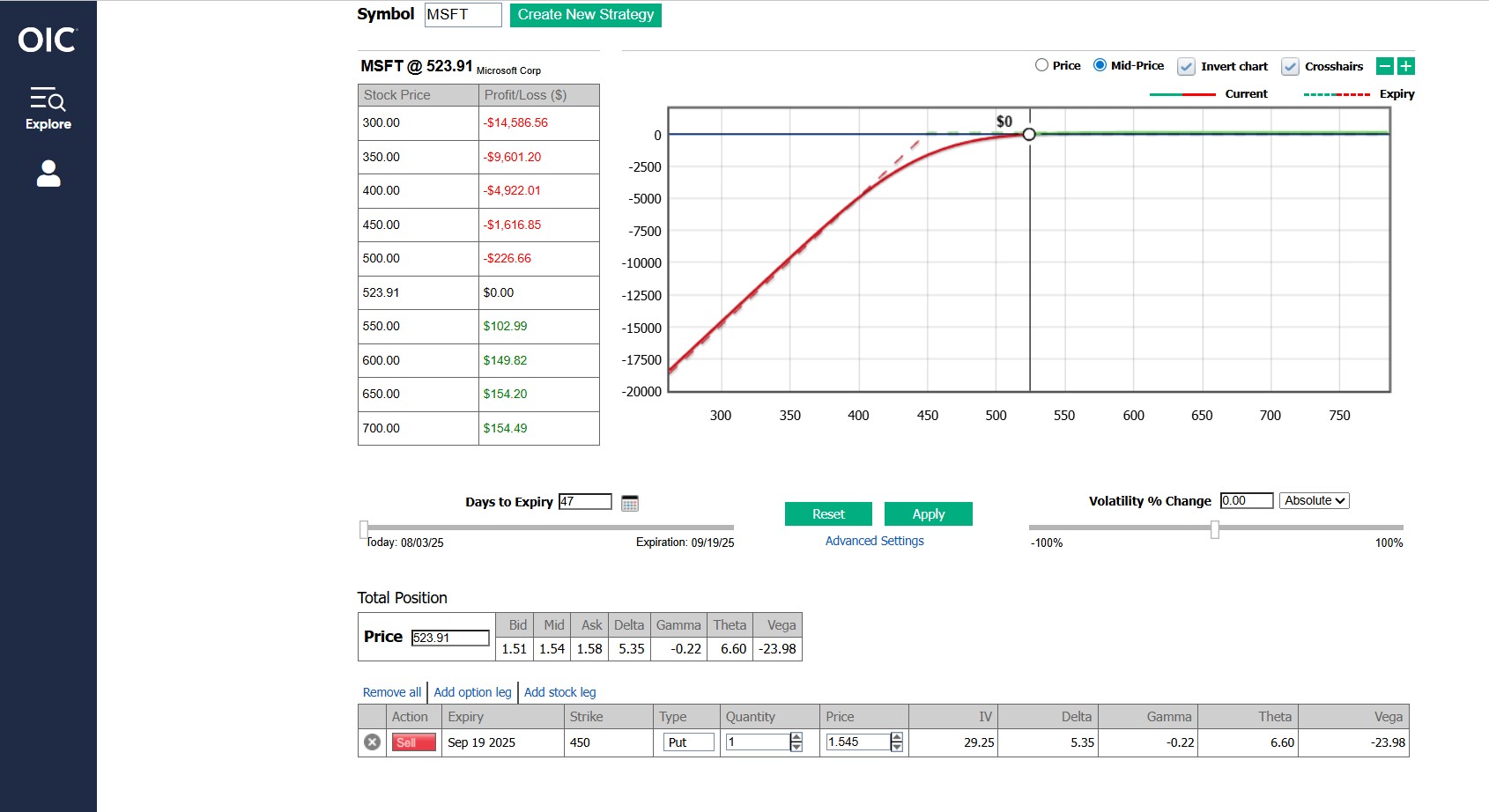Viewport: 1489px width, 812px height.
Task: Click the Today: 08/03/25 label
Action: 405,543
